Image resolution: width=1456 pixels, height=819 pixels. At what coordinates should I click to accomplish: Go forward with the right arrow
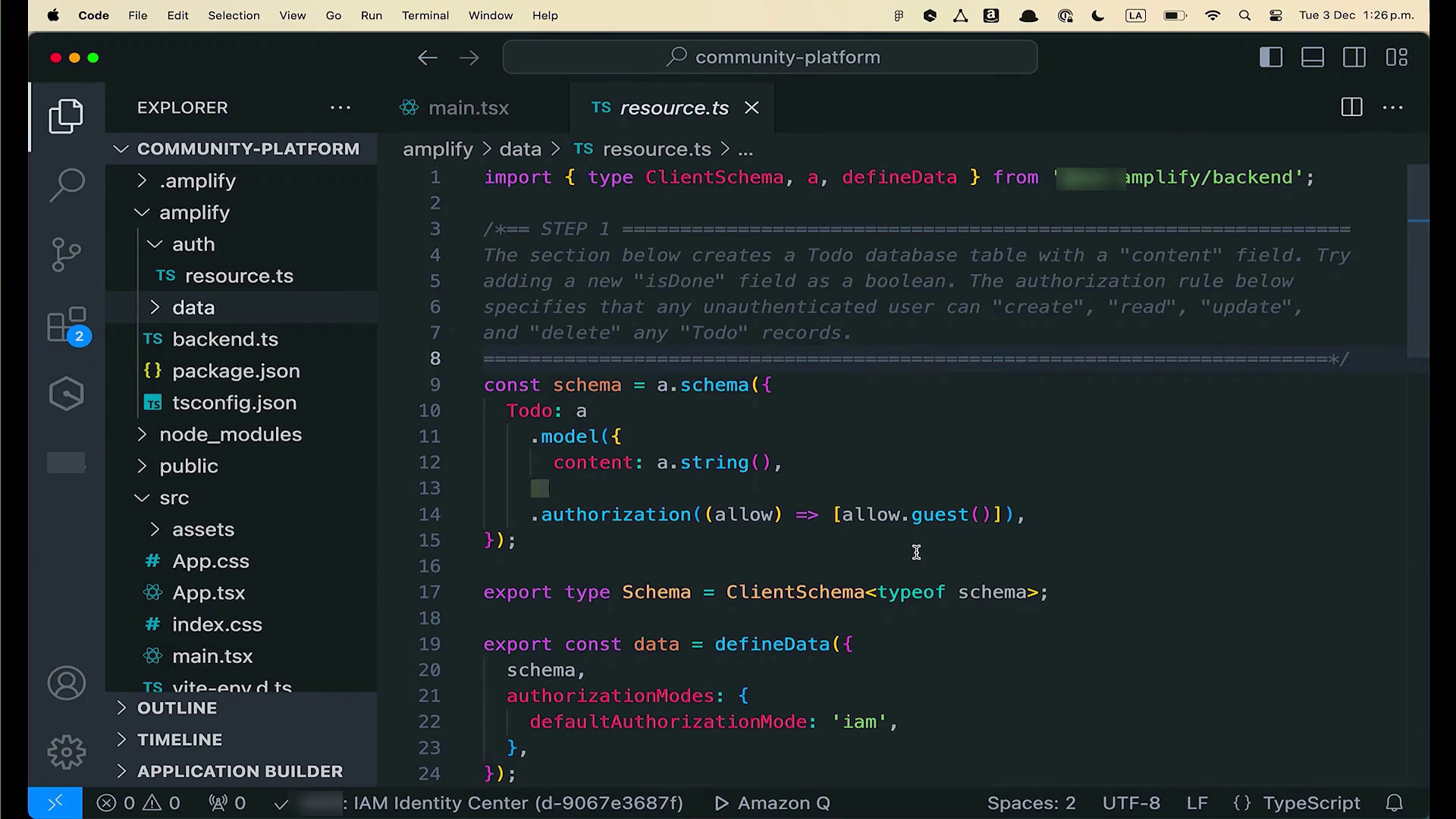click(469, 58)
